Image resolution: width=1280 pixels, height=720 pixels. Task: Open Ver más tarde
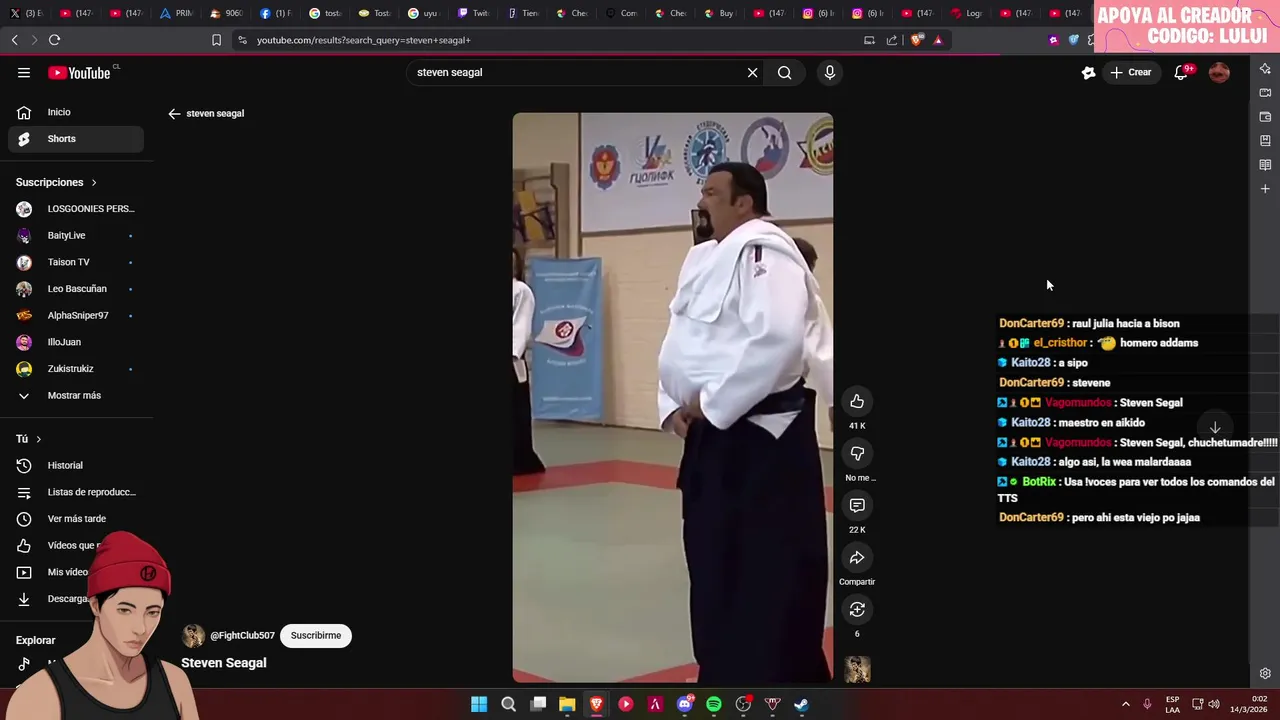point(76,519)
